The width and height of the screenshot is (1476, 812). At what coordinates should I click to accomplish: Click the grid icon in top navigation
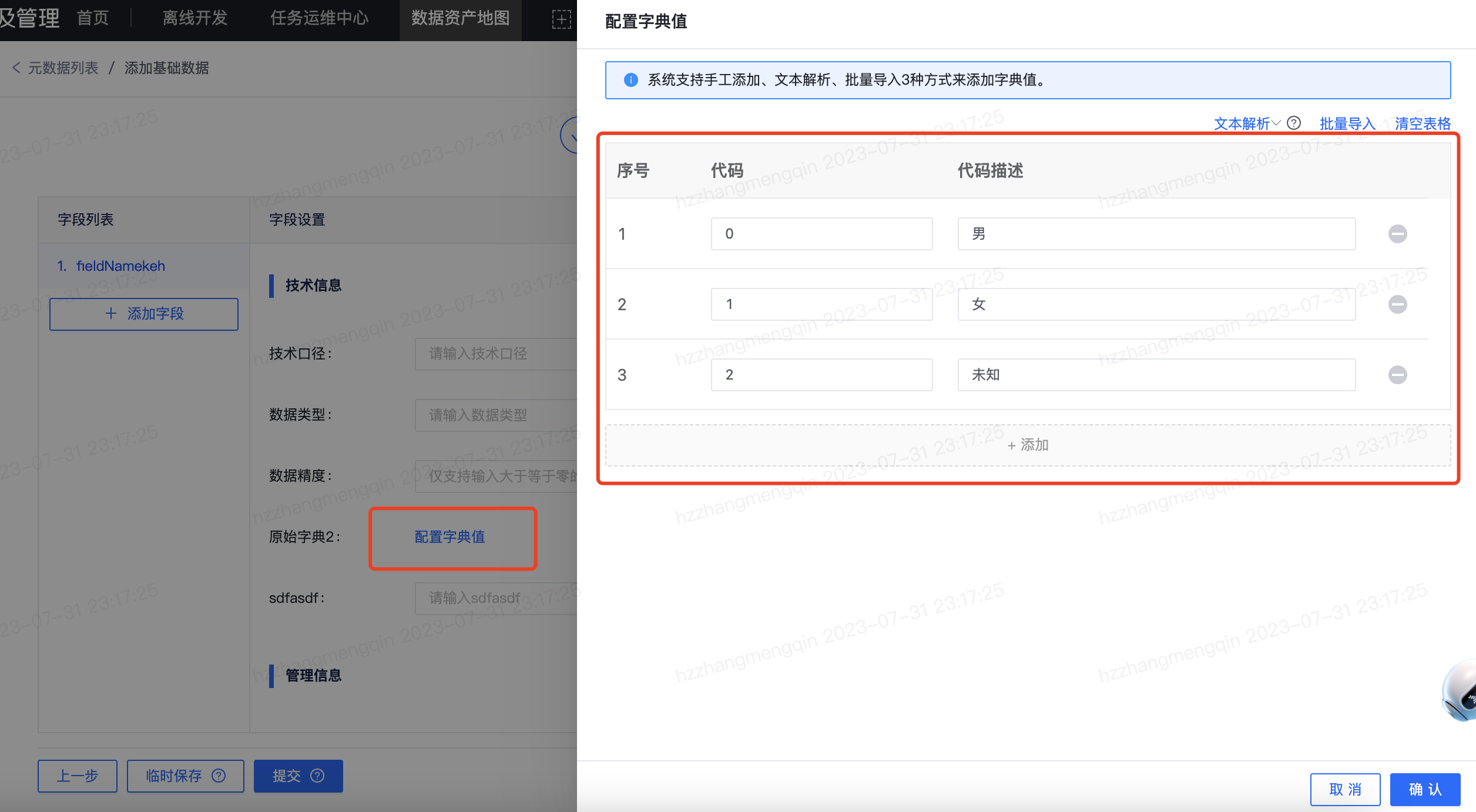(x=563, y=19)
